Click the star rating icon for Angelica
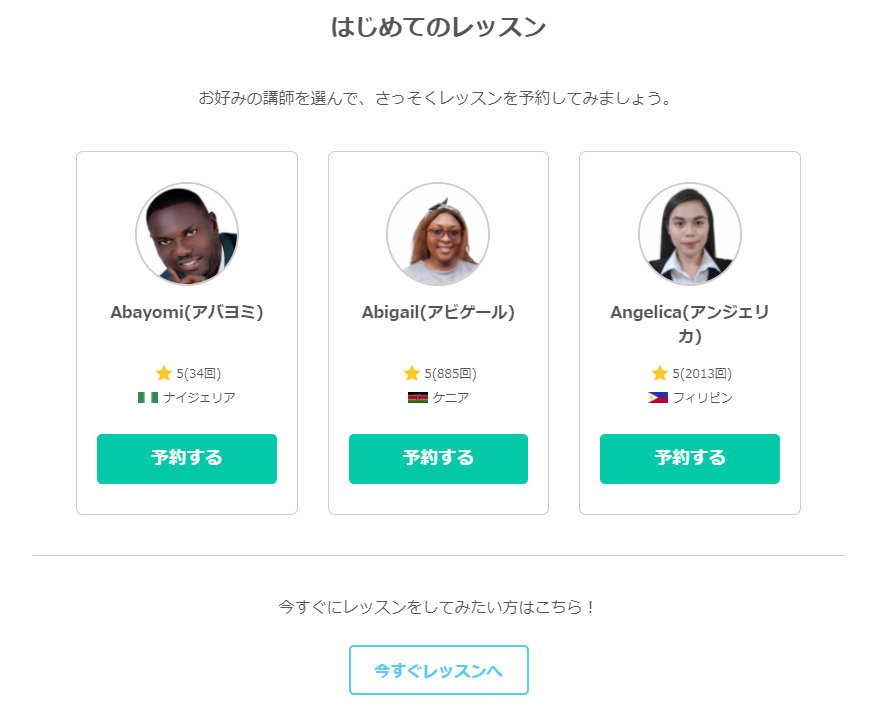The width and height of the screenshot is (880, 722). (x=659, y=373)
